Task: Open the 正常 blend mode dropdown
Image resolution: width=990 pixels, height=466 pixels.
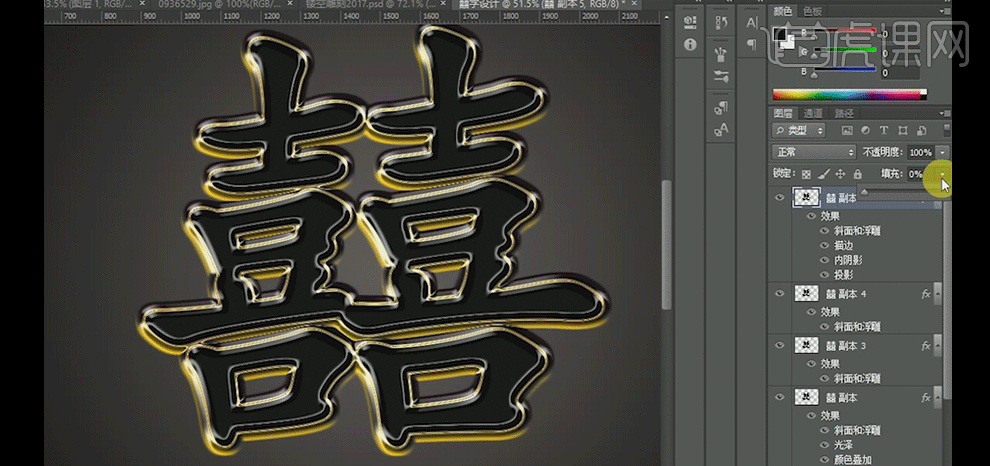Action: (x=814, y=152)
